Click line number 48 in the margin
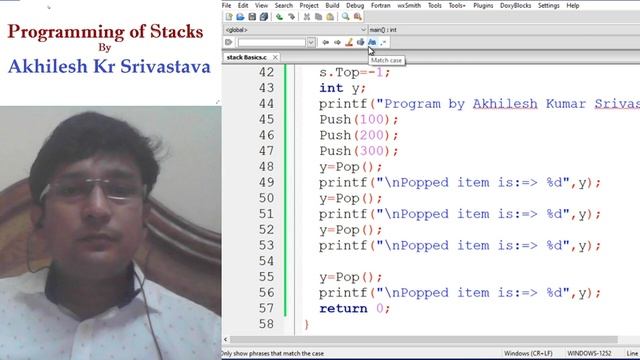The width and height of the screenshot is (640, 360). (266, 167)
